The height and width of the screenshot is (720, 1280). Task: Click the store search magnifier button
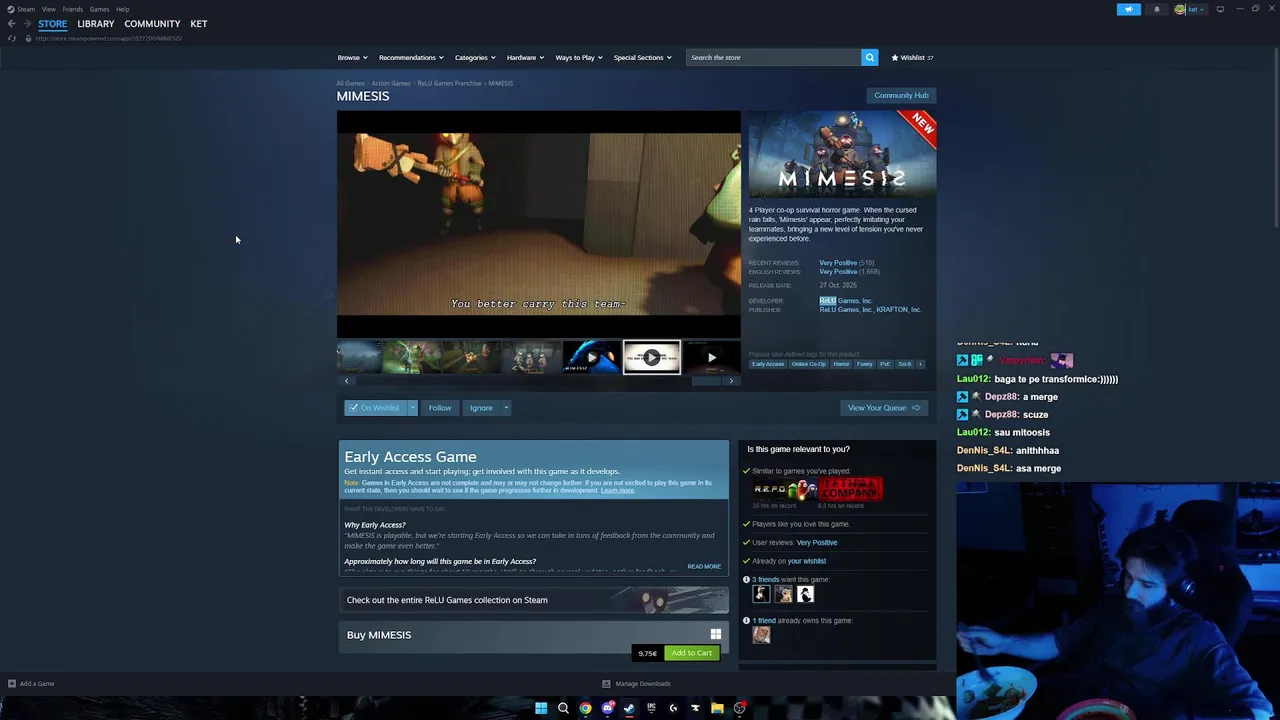[x=870, y=57]
